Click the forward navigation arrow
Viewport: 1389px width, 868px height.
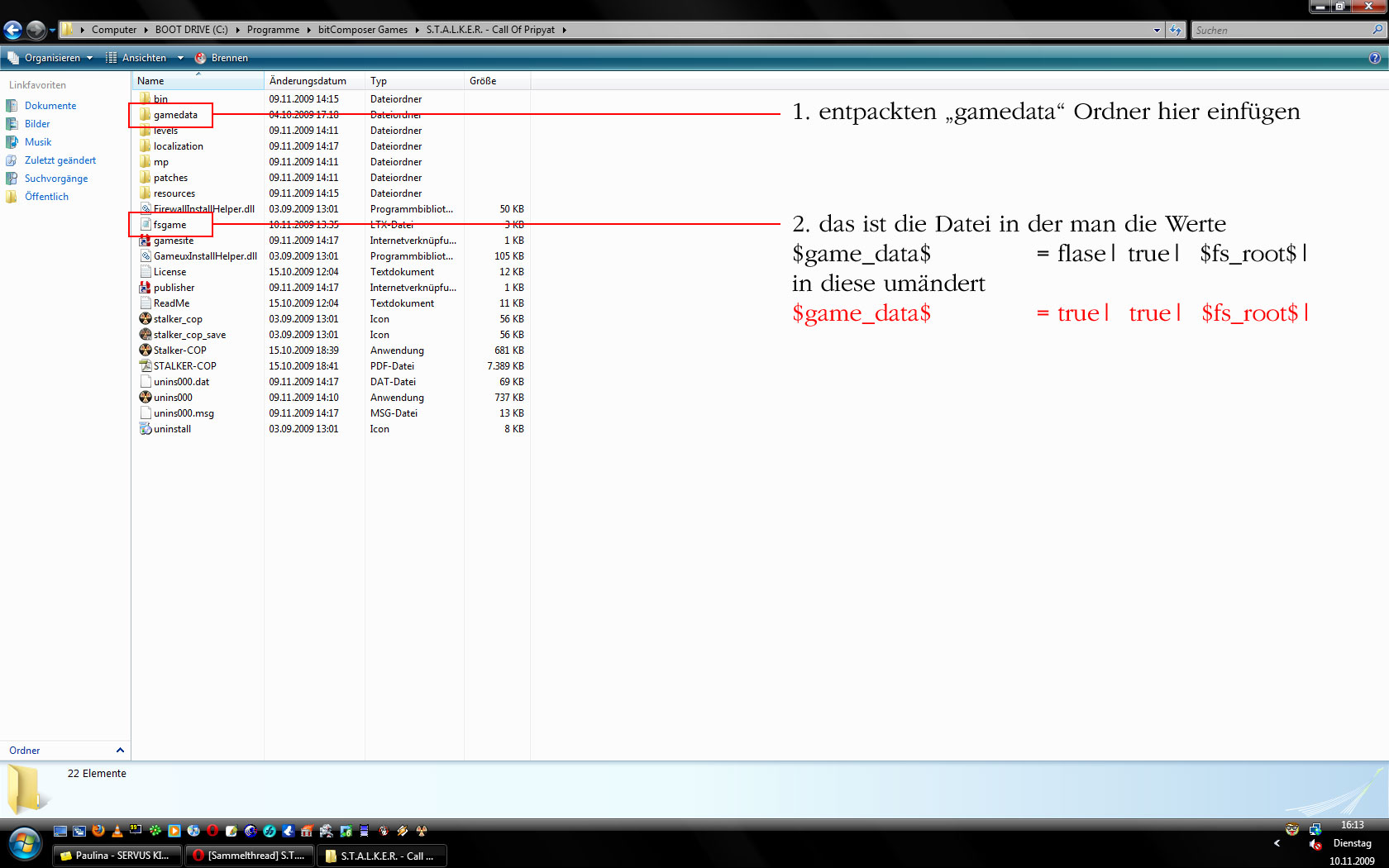36,31
